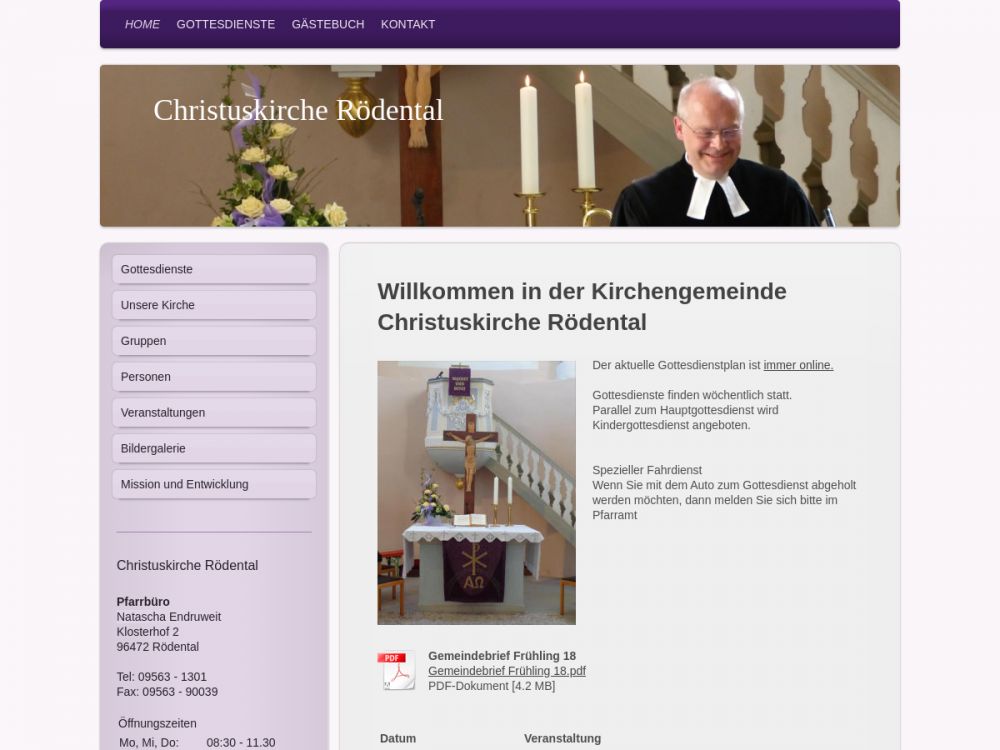The height and width of the screenshot is (750, 1000).
Task: Click the Christuskirche Rödental banner title
Action: coord(298,110)
